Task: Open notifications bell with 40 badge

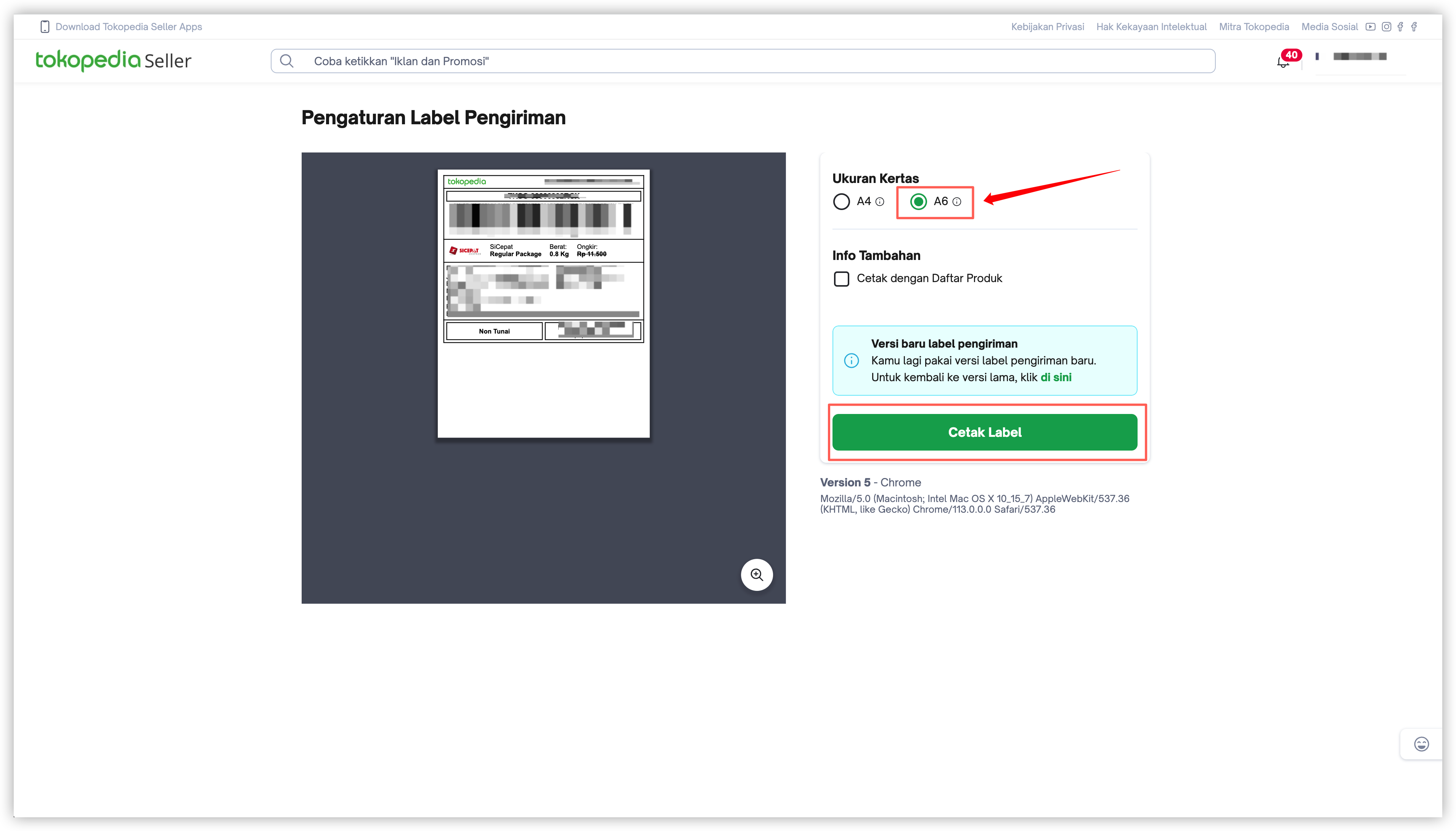Action: [1283, 61]
